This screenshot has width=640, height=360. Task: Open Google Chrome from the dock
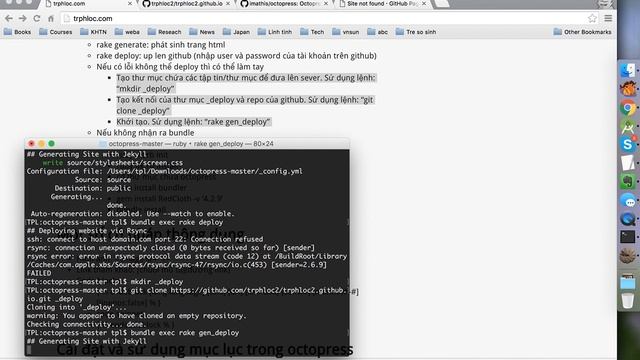(x=628, y=107)
